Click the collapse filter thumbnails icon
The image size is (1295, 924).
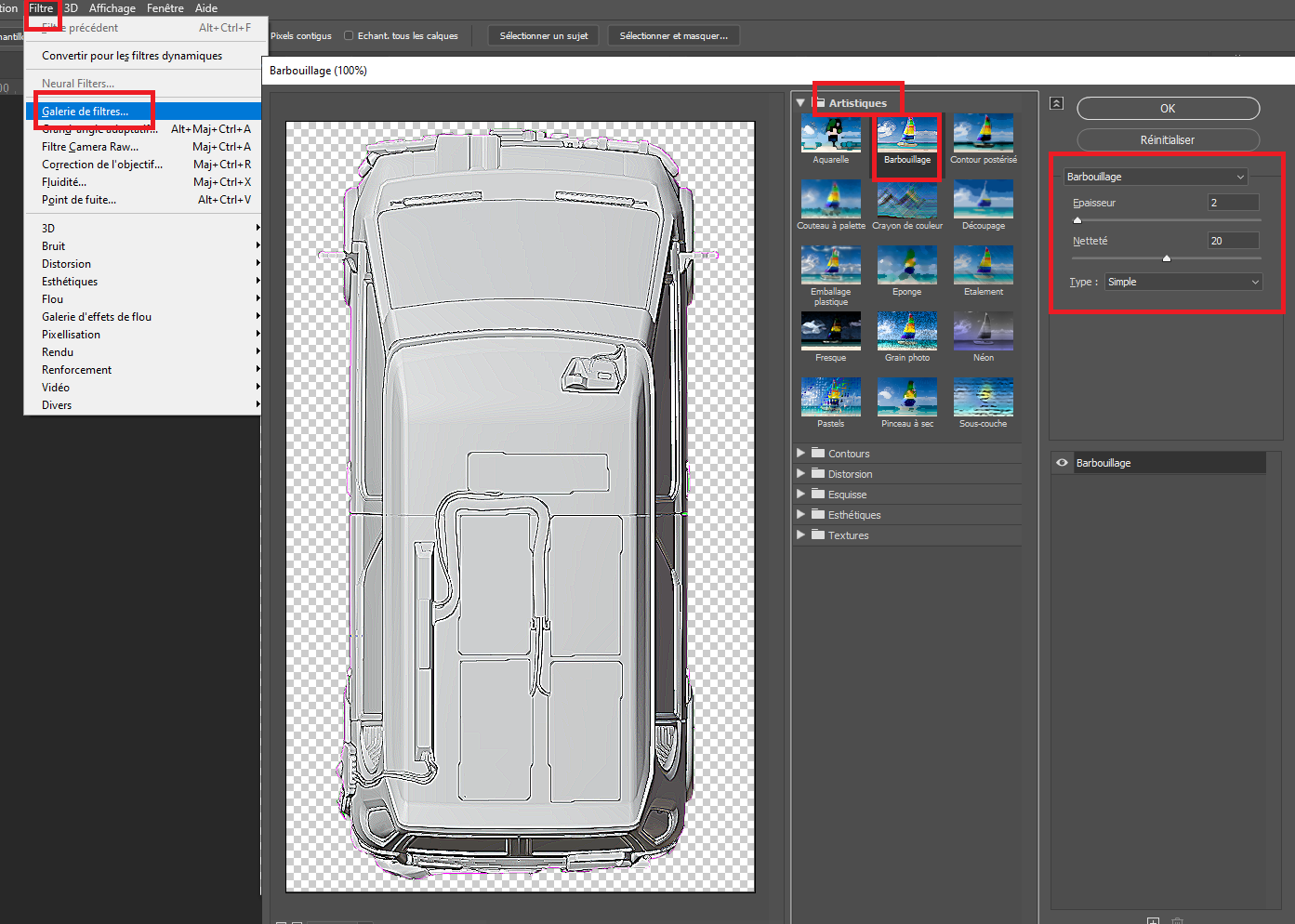pos(1056,103)
